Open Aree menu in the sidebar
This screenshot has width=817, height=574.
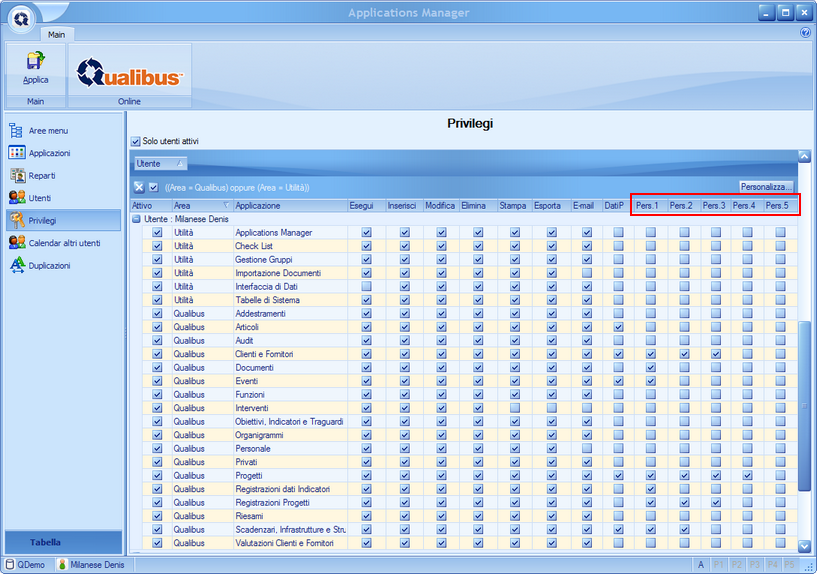pyautogui.click(x=48, y=130)
